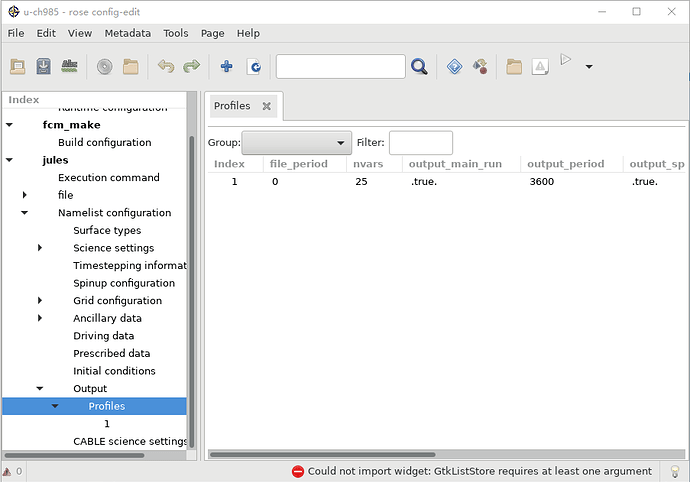Image resolution: width=690 pixels, height=482 pixels.
Task: Expand the Grid configuration node
Action: (x=40, y=301)
